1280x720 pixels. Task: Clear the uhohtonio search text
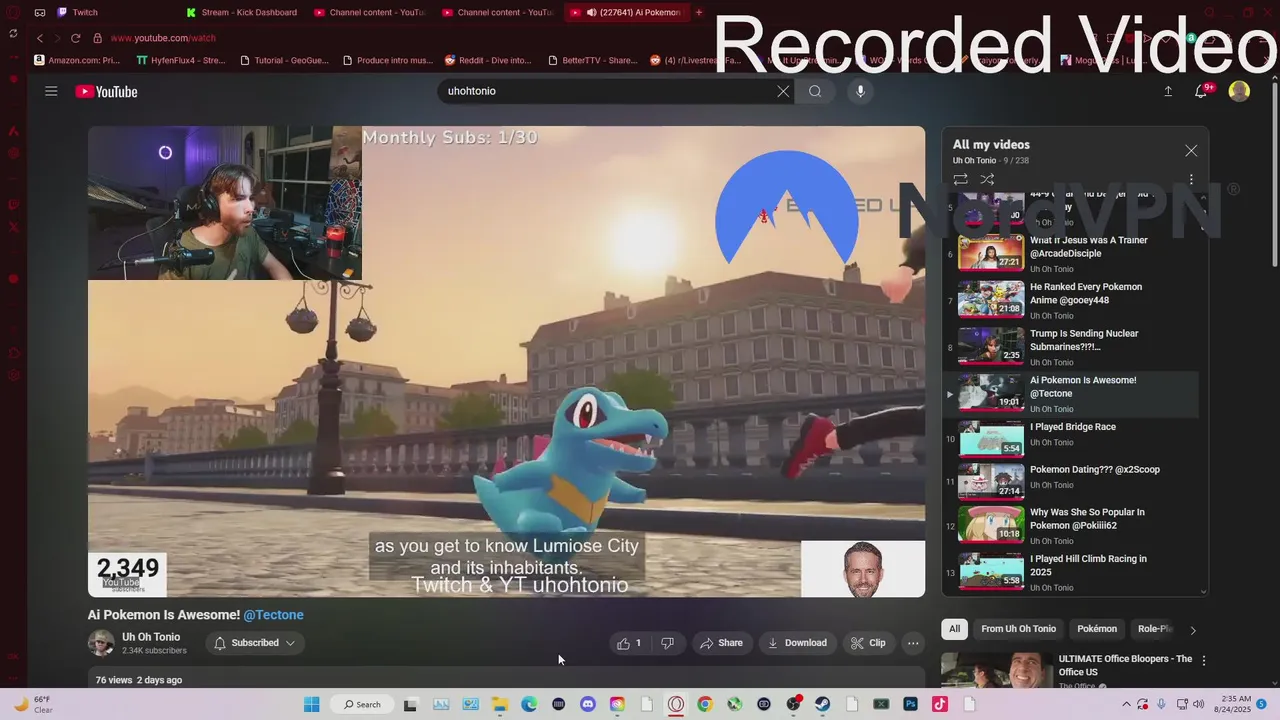783,91
